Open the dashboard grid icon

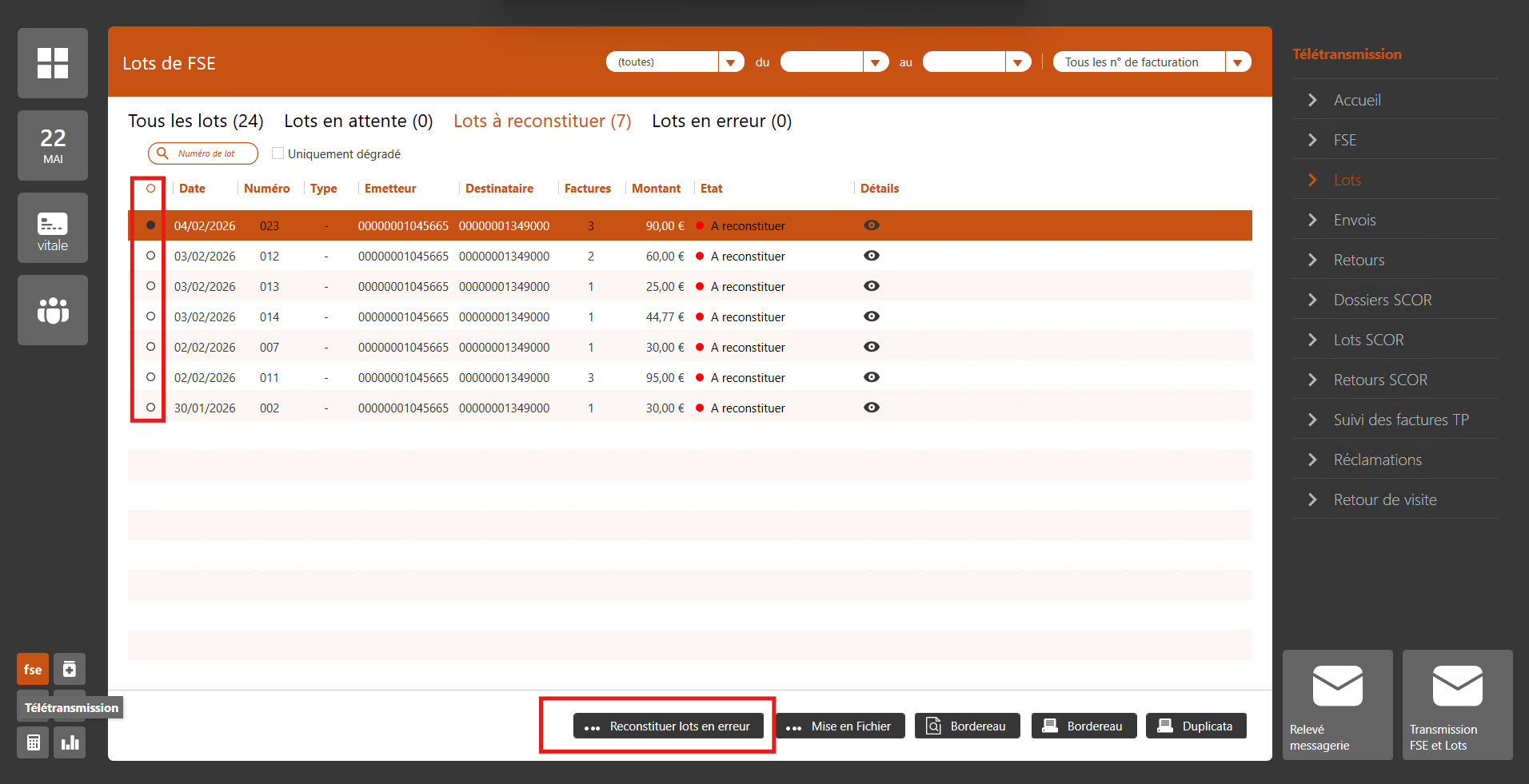pos(53,63)
